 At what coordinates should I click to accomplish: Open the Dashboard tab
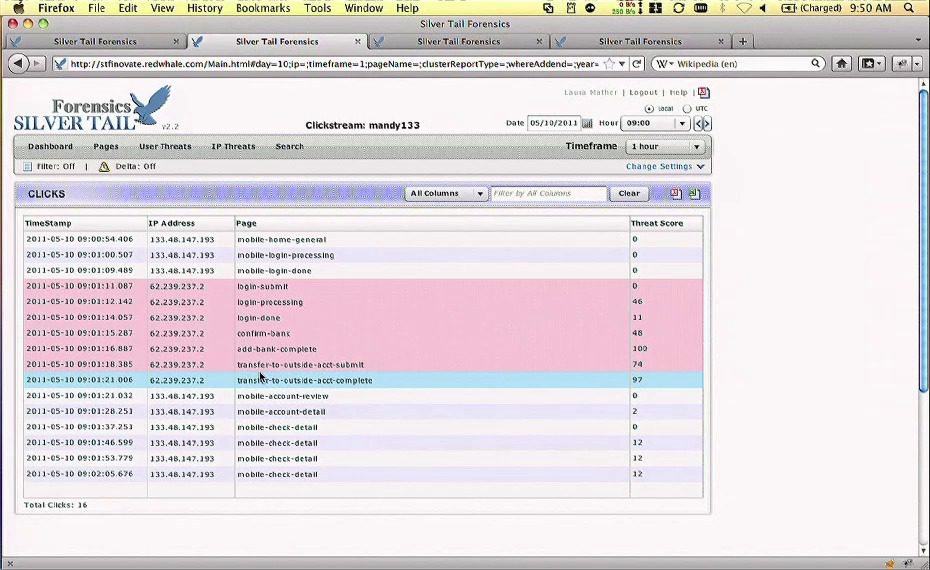[x=50, y=147]
